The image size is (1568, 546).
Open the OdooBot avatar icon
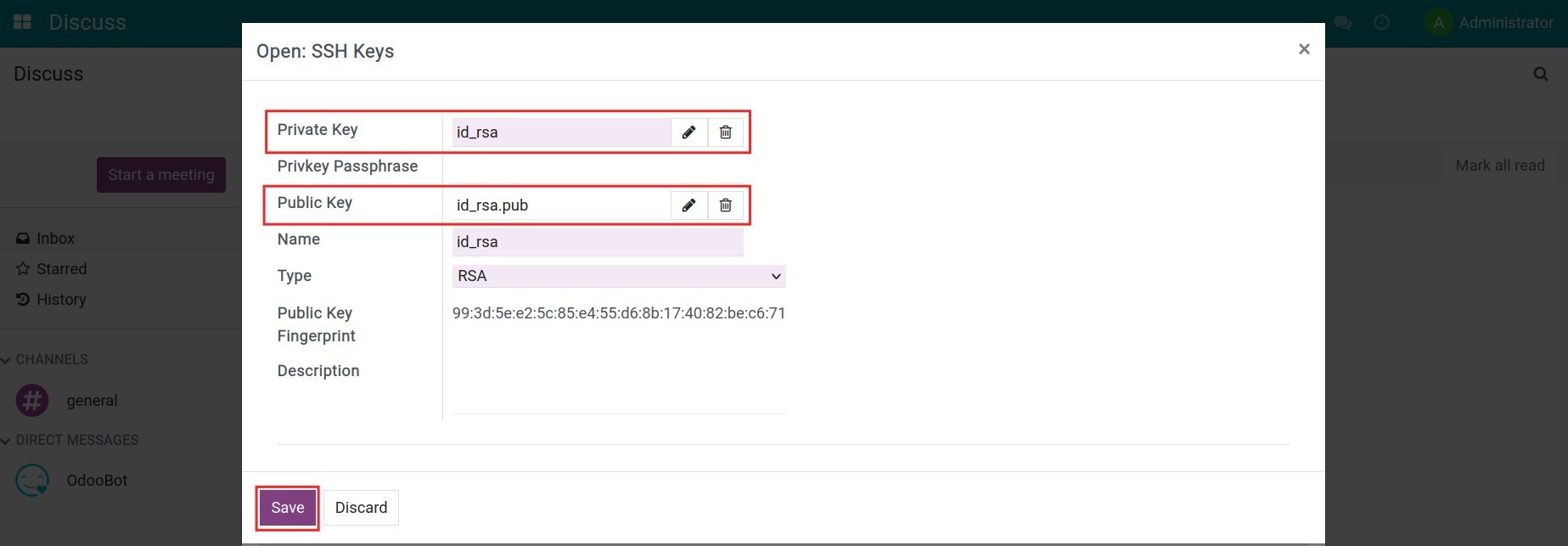[x=32, y=481]
